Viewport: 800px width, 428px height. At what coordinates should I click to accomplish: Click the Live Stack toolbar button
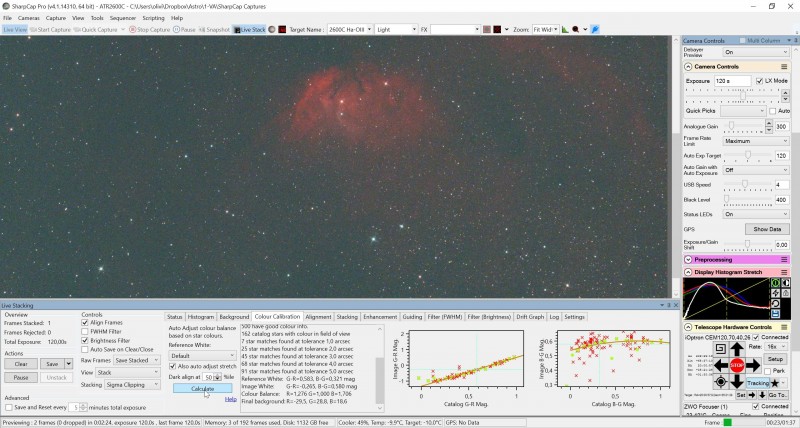tap(249, 30)
